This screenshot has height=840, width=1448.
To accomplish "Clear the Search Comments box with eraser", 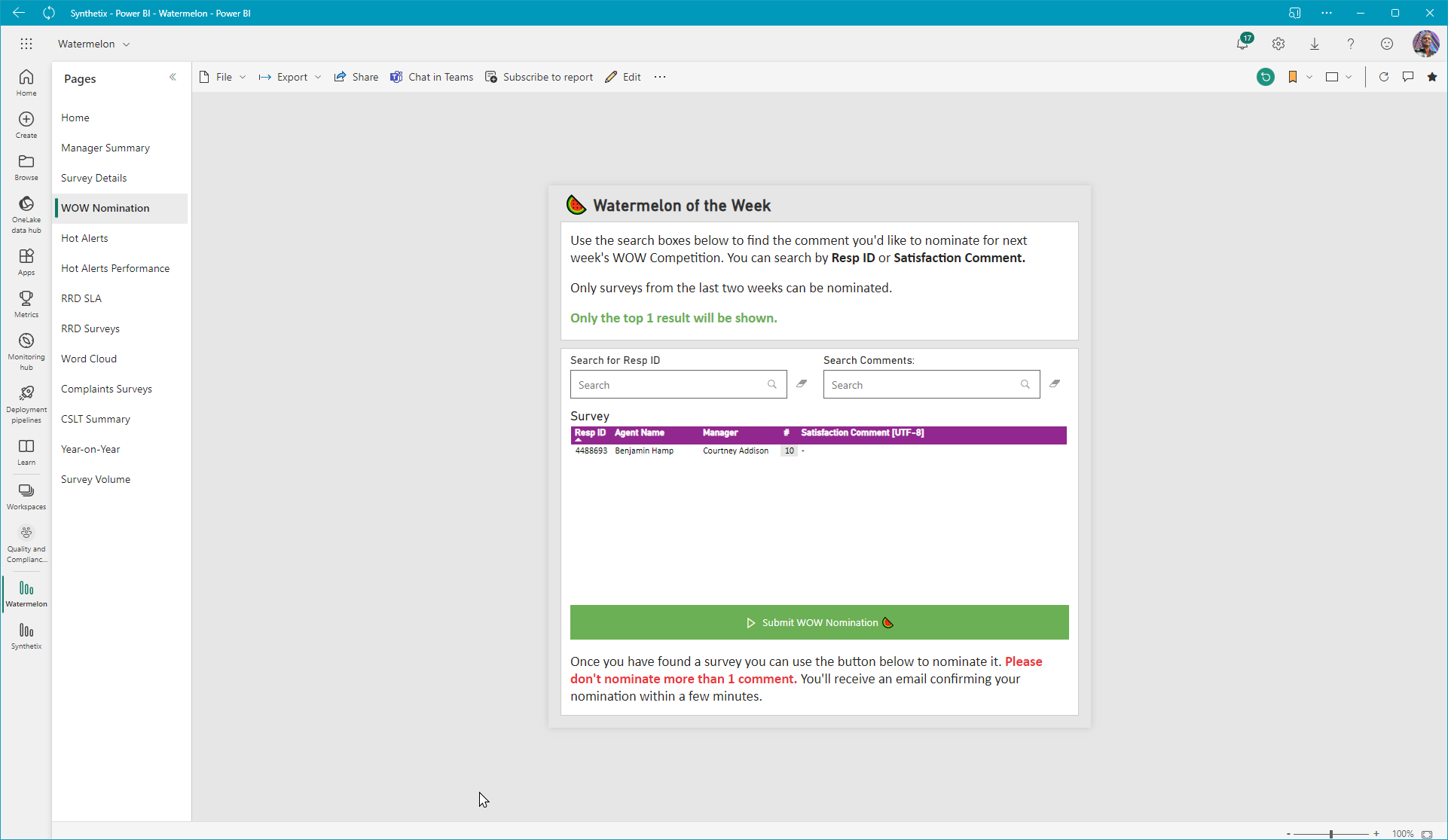I will pyautogui.click(x=1055, y=384).
